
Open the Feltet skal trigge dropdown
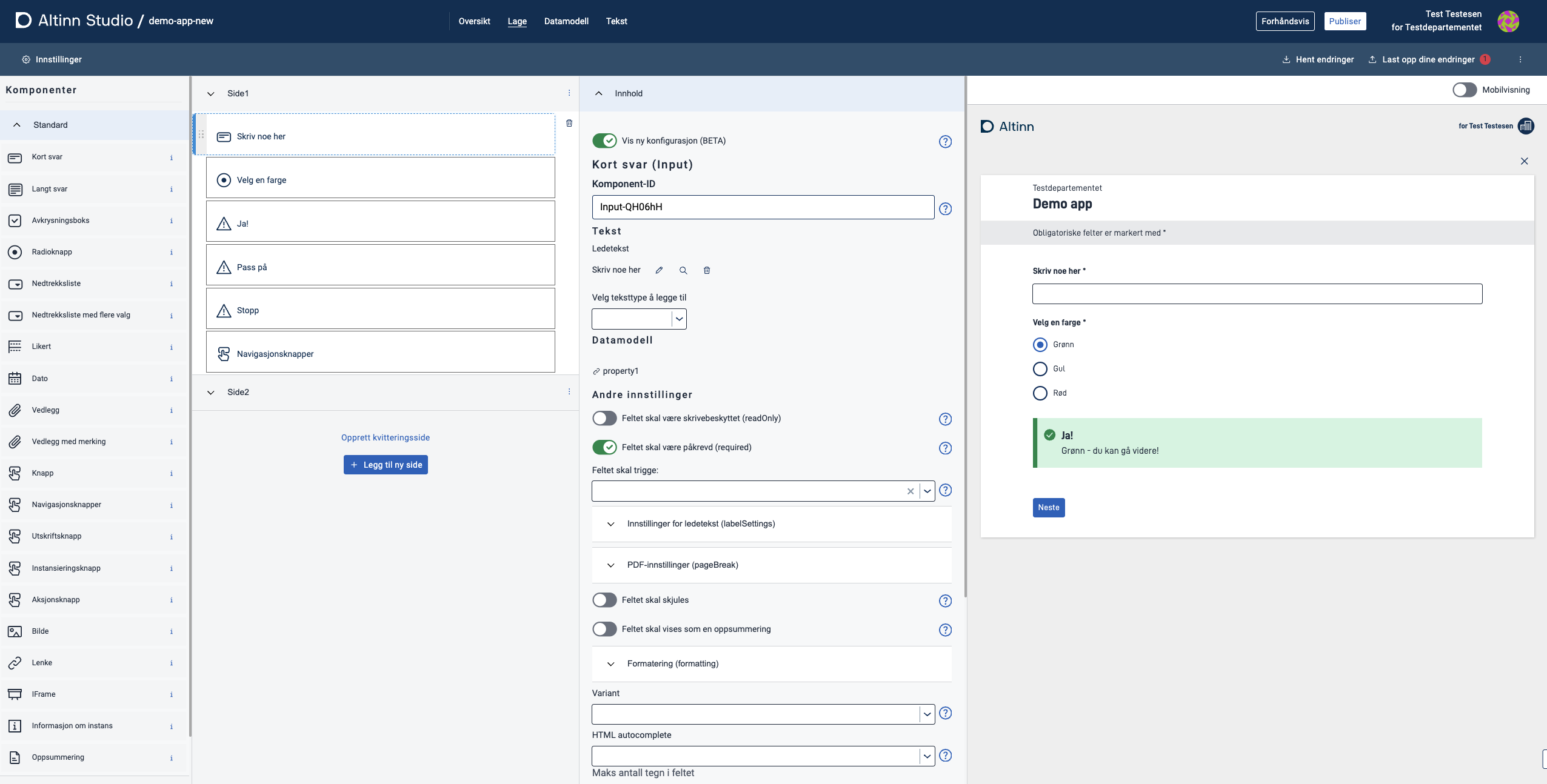coord(763,491)
